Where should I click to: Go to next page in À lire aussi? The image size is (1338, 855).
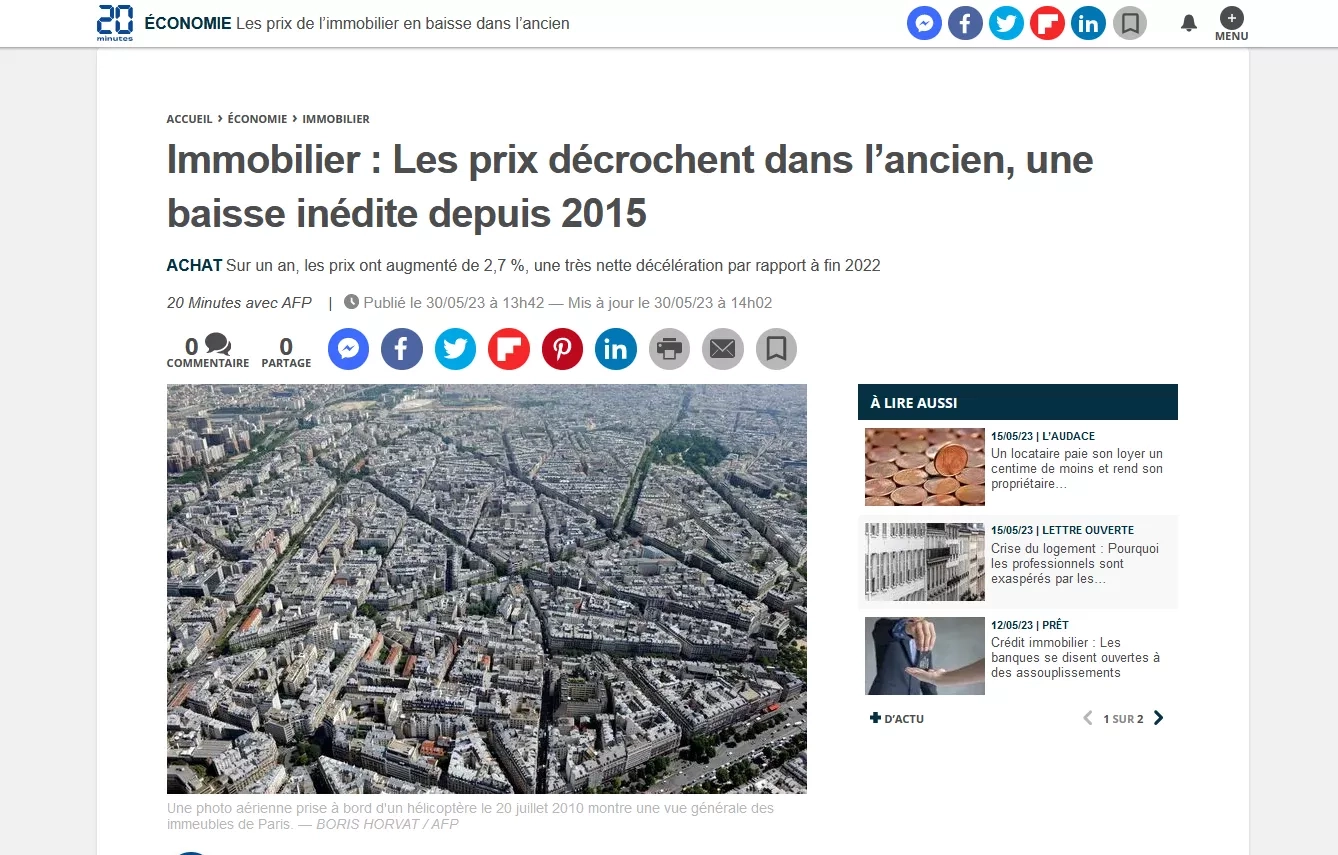[x=1158, y=718]
